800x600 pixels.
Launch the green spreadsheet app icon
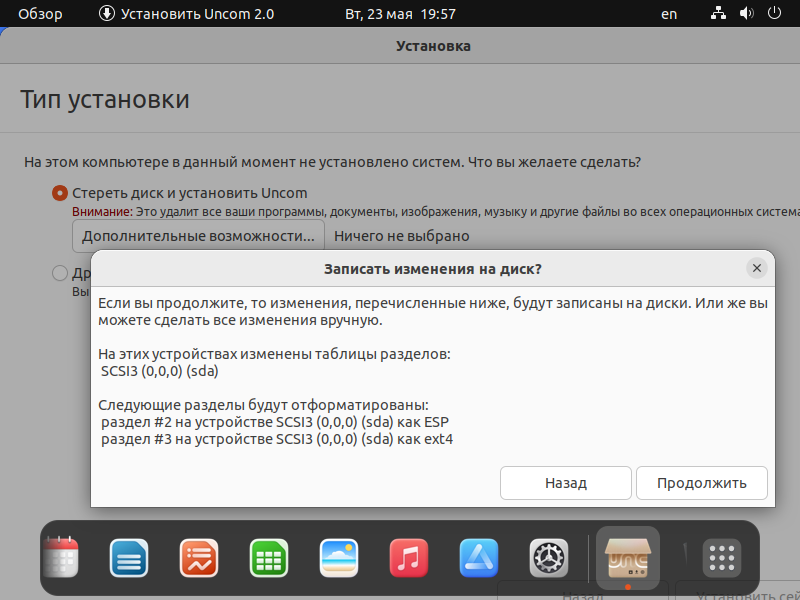click(269, 558)
